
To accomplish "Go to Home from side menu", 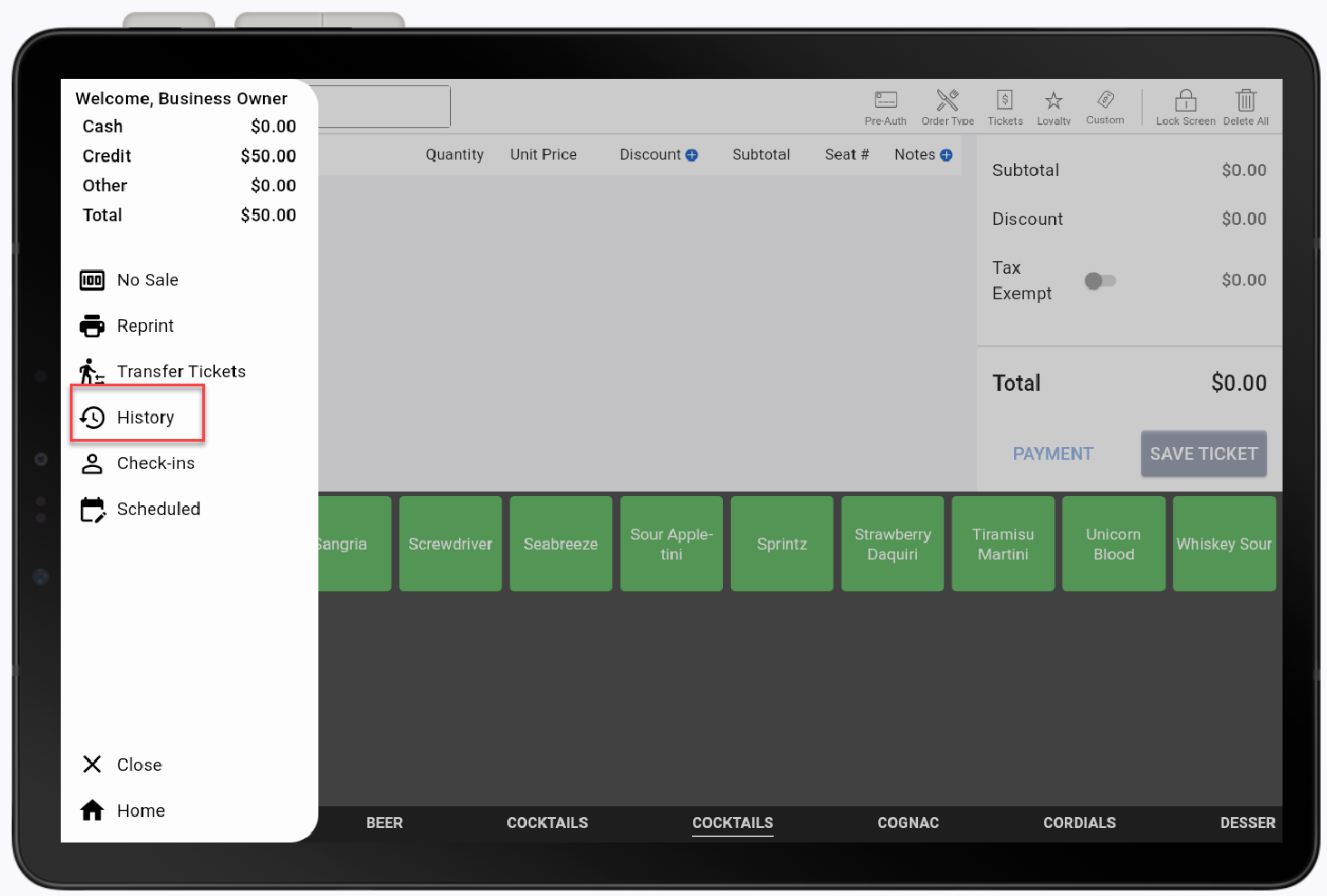I will click(141, 811).
